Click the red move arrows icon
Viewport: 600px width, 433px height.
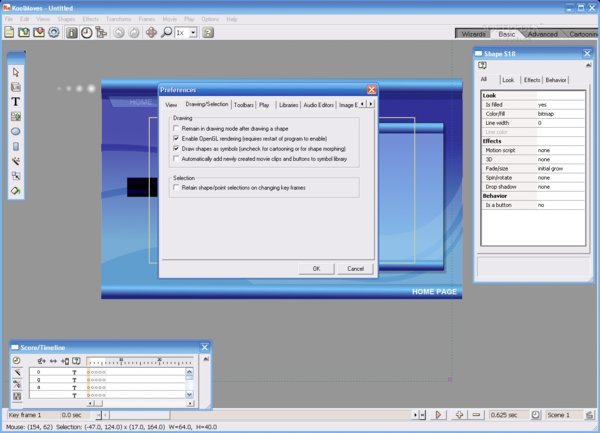(151, 32)
